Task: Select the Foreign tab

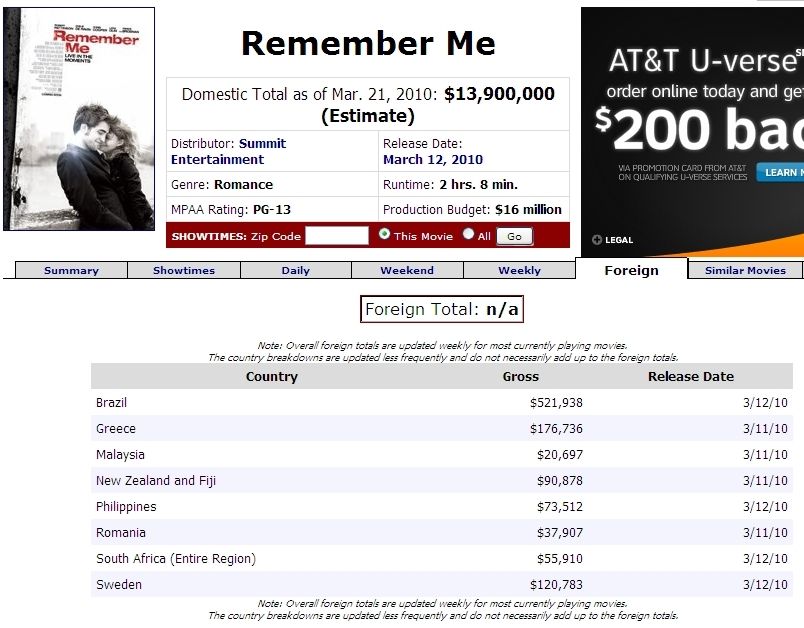Action: (x=631, y=269)
